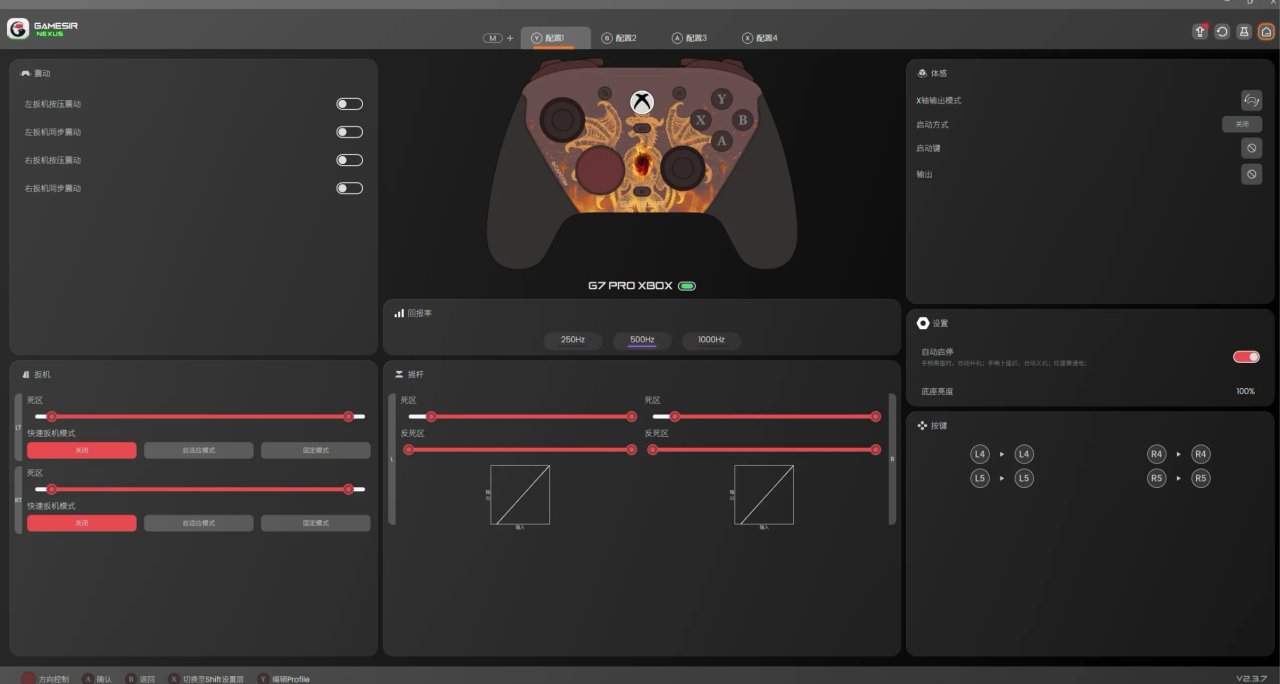Click the B button on the controller image

(x=742, y=119)
